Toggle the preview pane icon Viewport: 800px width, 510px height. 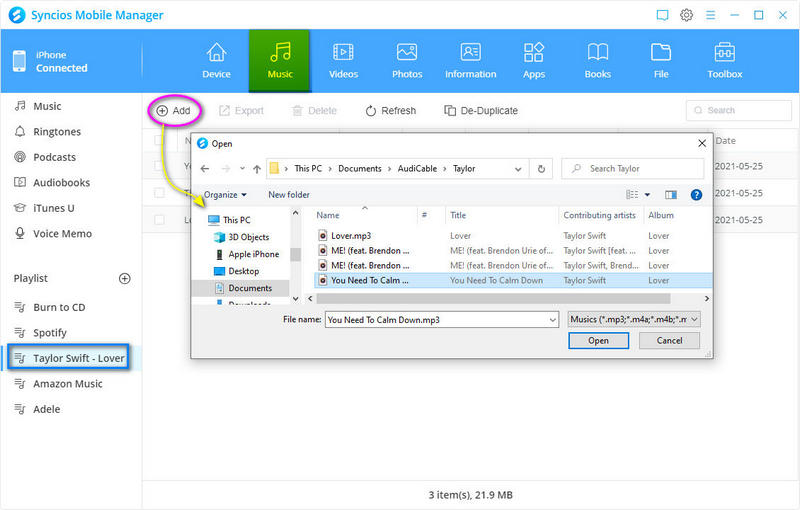671,195
